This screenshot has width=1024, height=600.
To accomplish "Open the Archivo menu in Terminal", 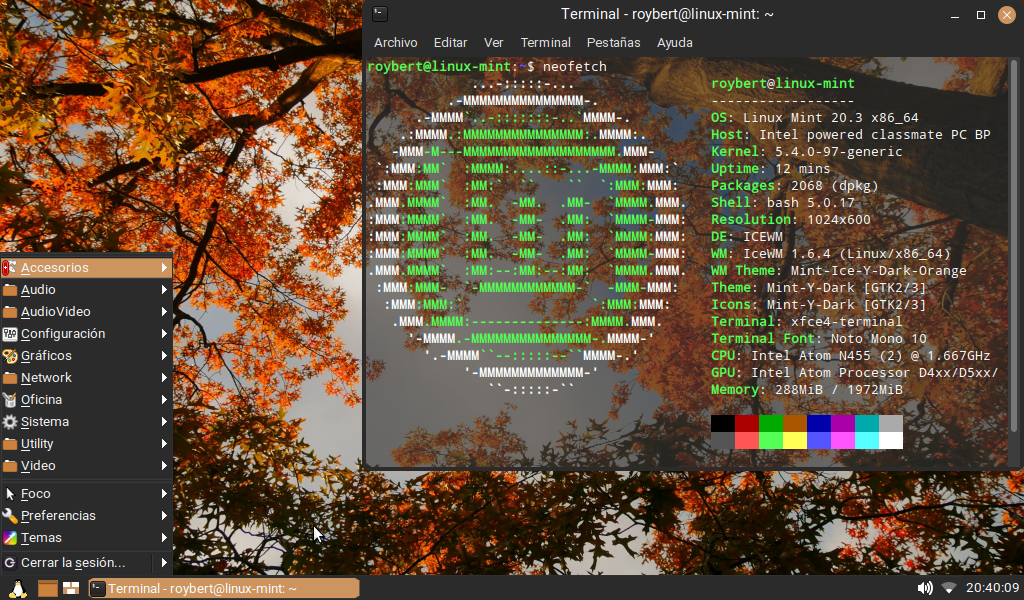I will [x=396, y=42].
